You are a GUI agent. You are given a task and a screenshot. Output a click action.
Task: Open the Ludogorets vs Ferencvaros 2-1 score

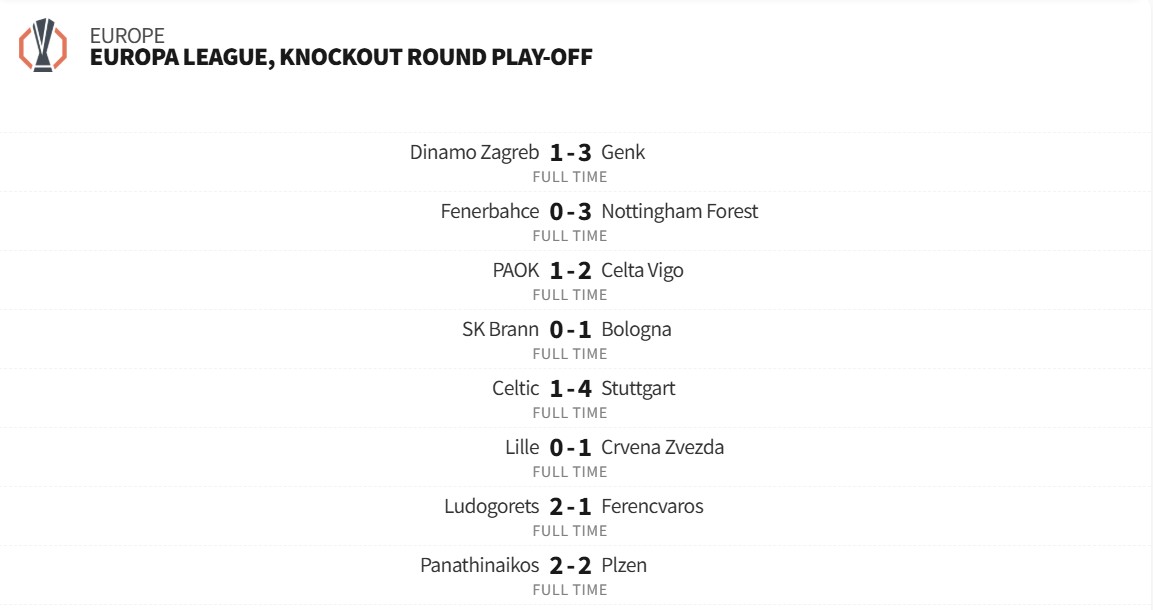coord(570,507)
